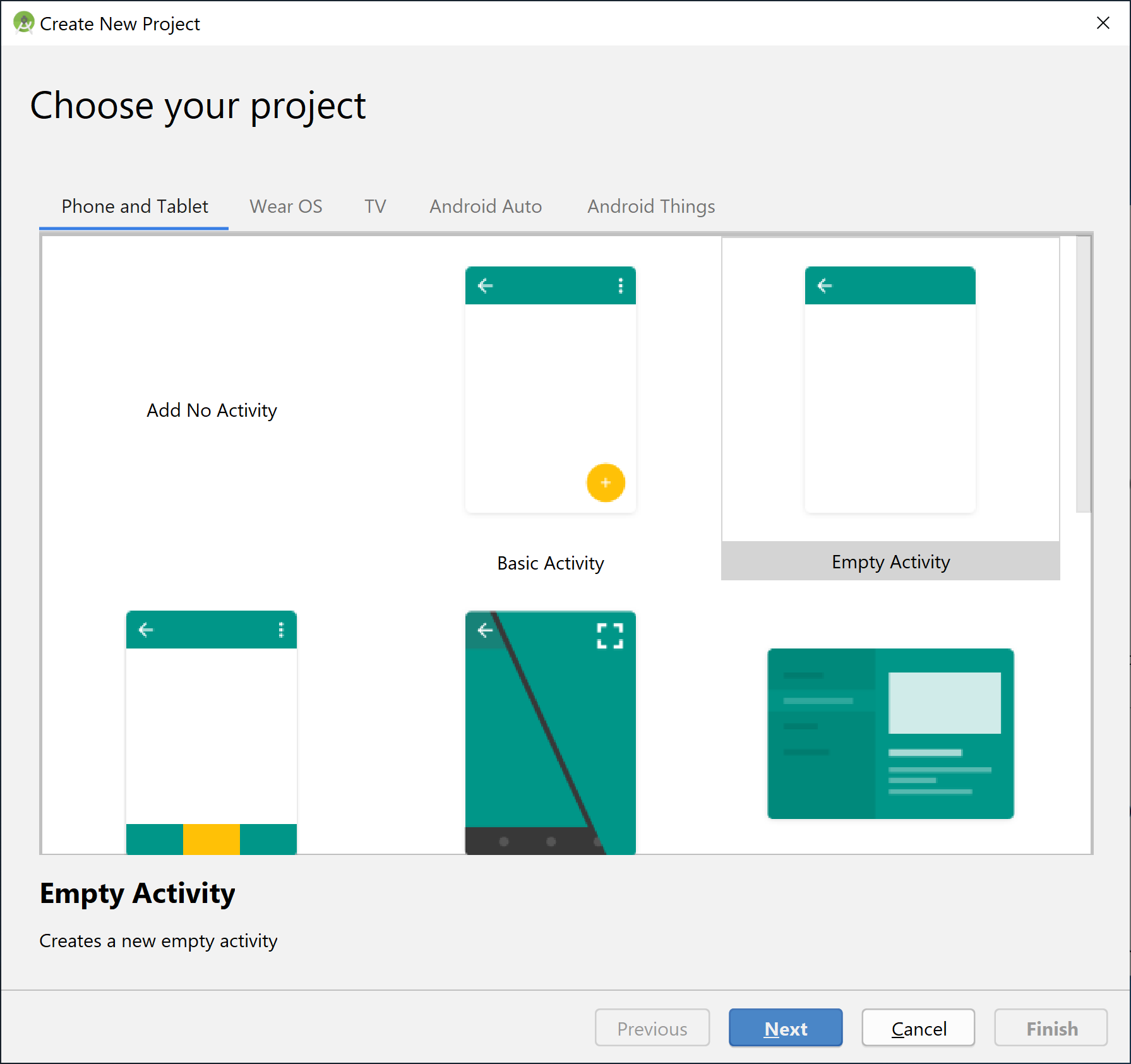Image resolution: width=1131 pixels, height=1064 pixels.
Task: Close the Create New Project dialog
Action: 1103,23
